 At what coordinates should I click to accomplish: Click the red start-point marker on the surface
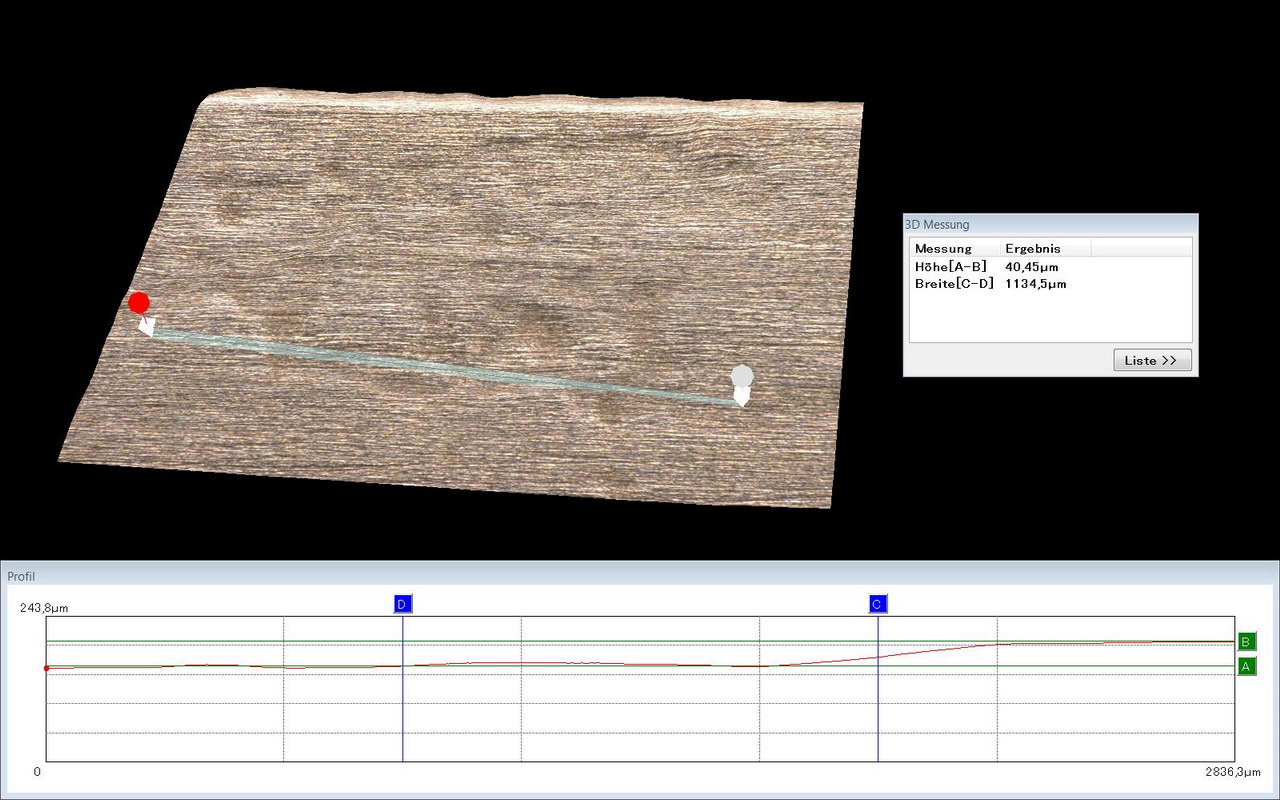(x=139, y=303)
